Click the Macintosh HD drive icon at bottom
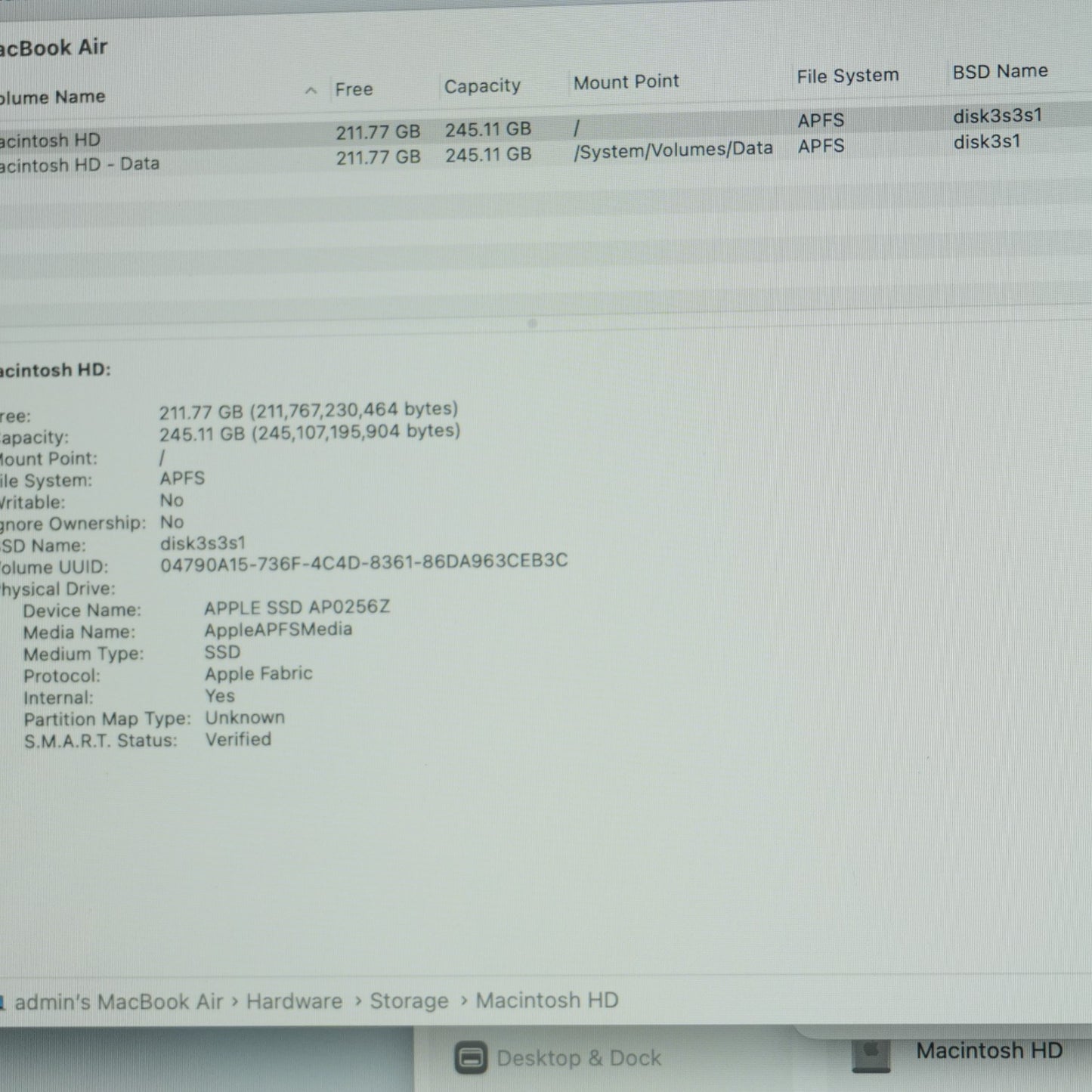Screen dimensions: 1092x1092 tap(871, 1055)
